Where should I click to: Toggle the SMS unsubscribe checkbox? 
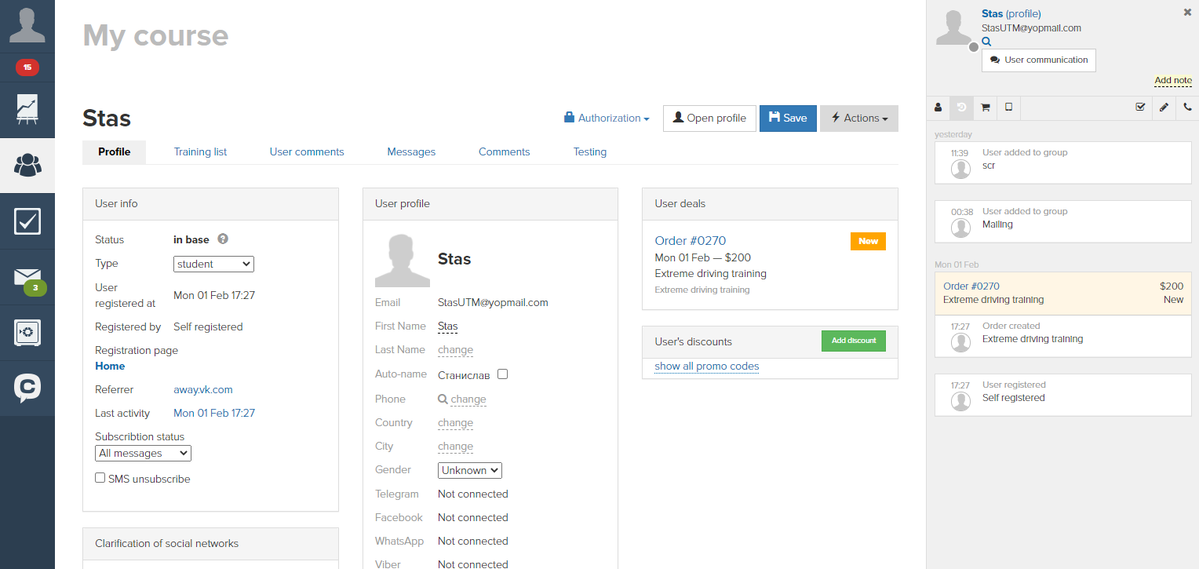pos(100,477)
